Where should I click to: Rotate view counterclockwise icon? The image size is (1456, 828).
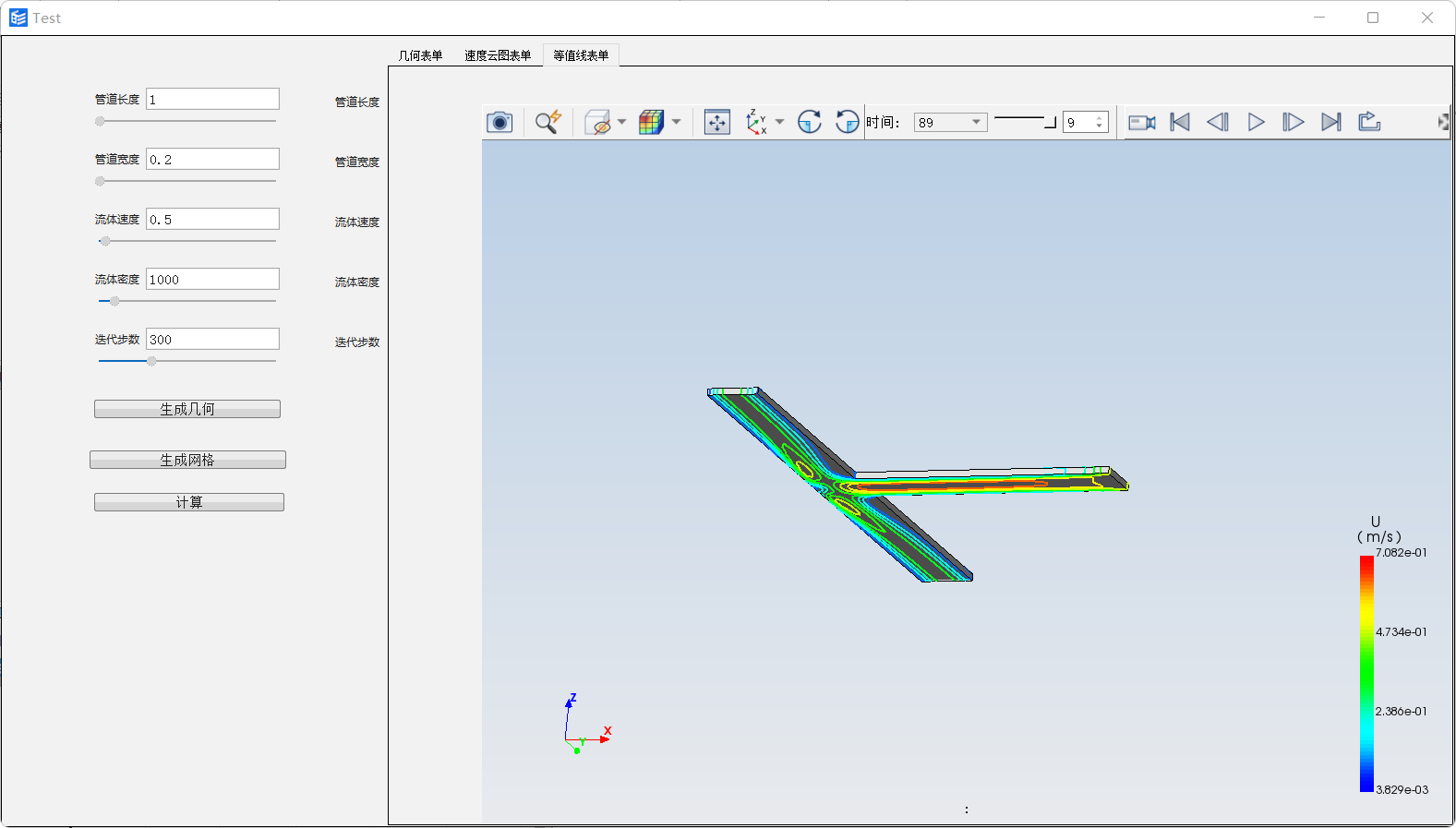pos(847,122)
